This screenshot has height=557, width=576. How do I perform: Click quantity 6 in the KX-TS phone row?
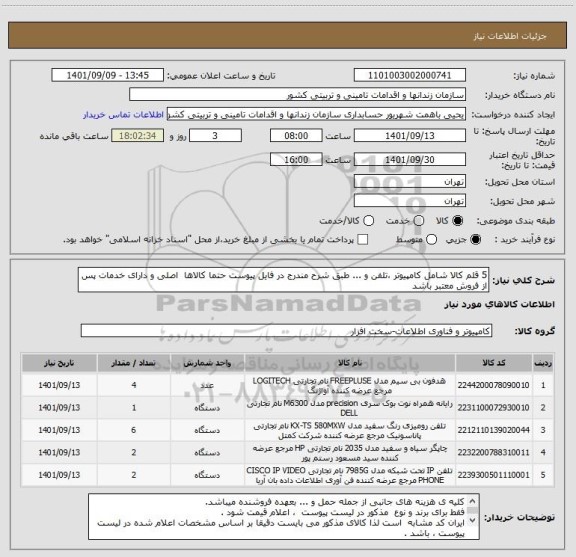[134, 430]
